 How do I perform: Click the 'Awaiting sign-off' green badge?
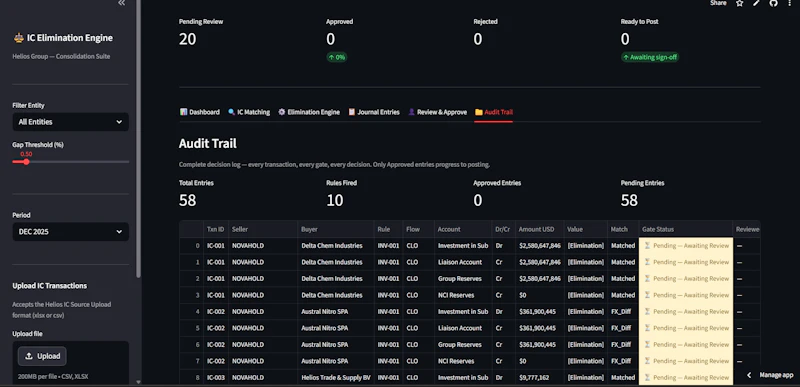650,57
